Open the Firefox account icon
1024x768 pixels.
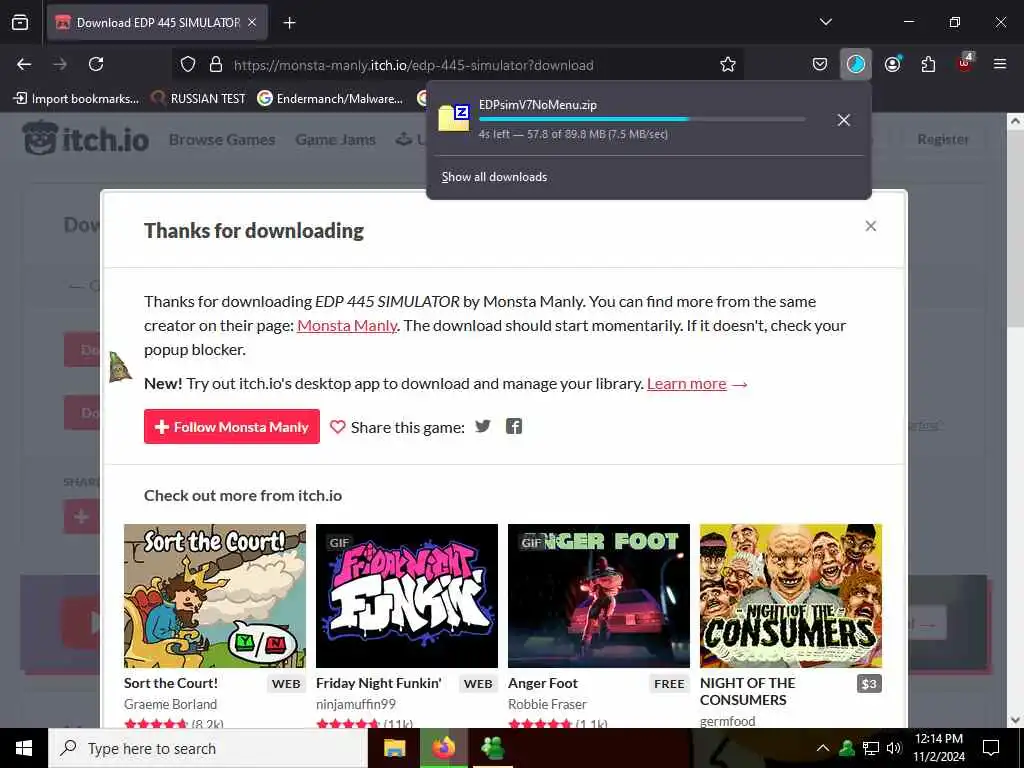893,64
